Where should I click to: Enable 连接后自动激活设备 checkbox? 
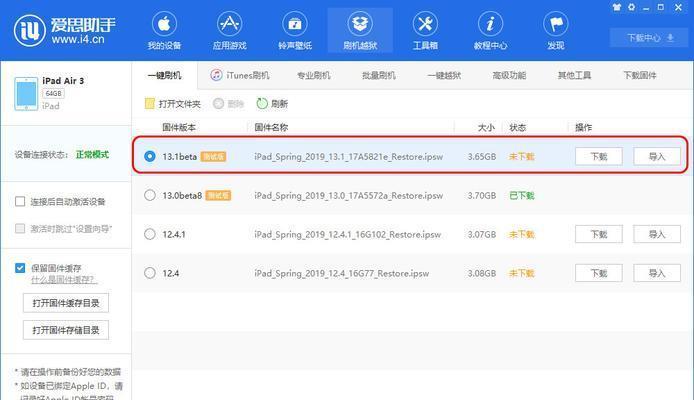tap(20, 201)
